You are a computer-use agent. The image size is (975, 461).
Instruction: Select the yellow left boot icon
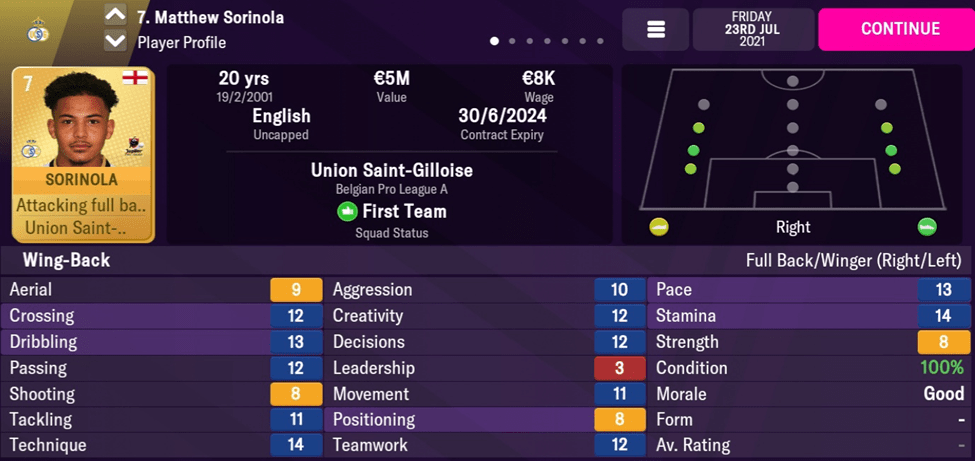pos(658,227)
